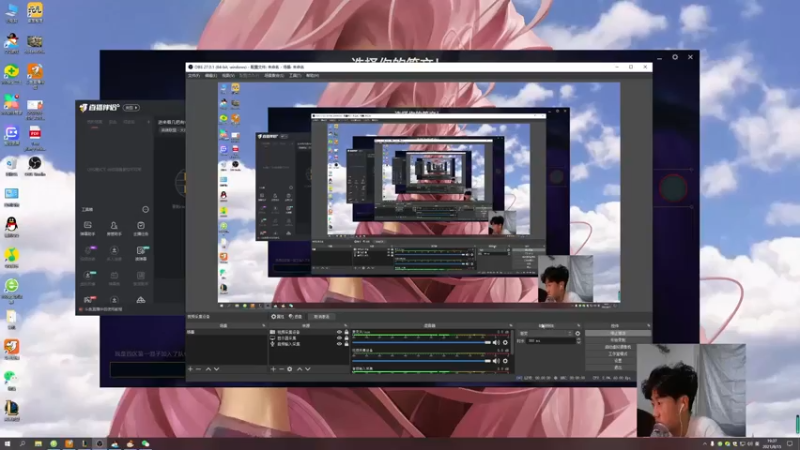The image size is (800, 450).
Task: Open second mixer channel gear settings
Action: pyautogui.click(x=506, y=361)
